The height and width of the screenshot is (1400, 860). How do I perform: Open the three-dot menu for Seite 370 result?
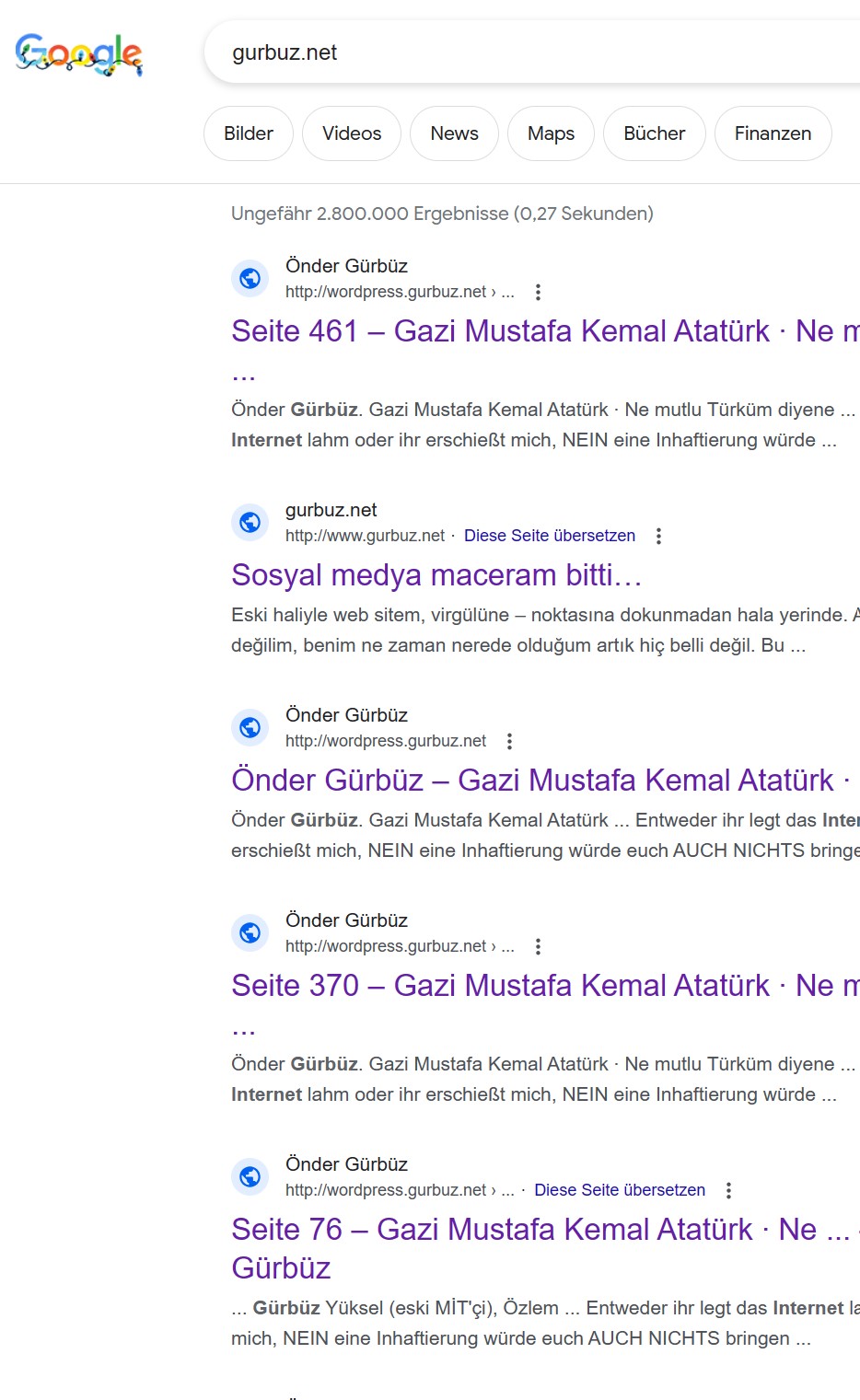click(538, 946)
